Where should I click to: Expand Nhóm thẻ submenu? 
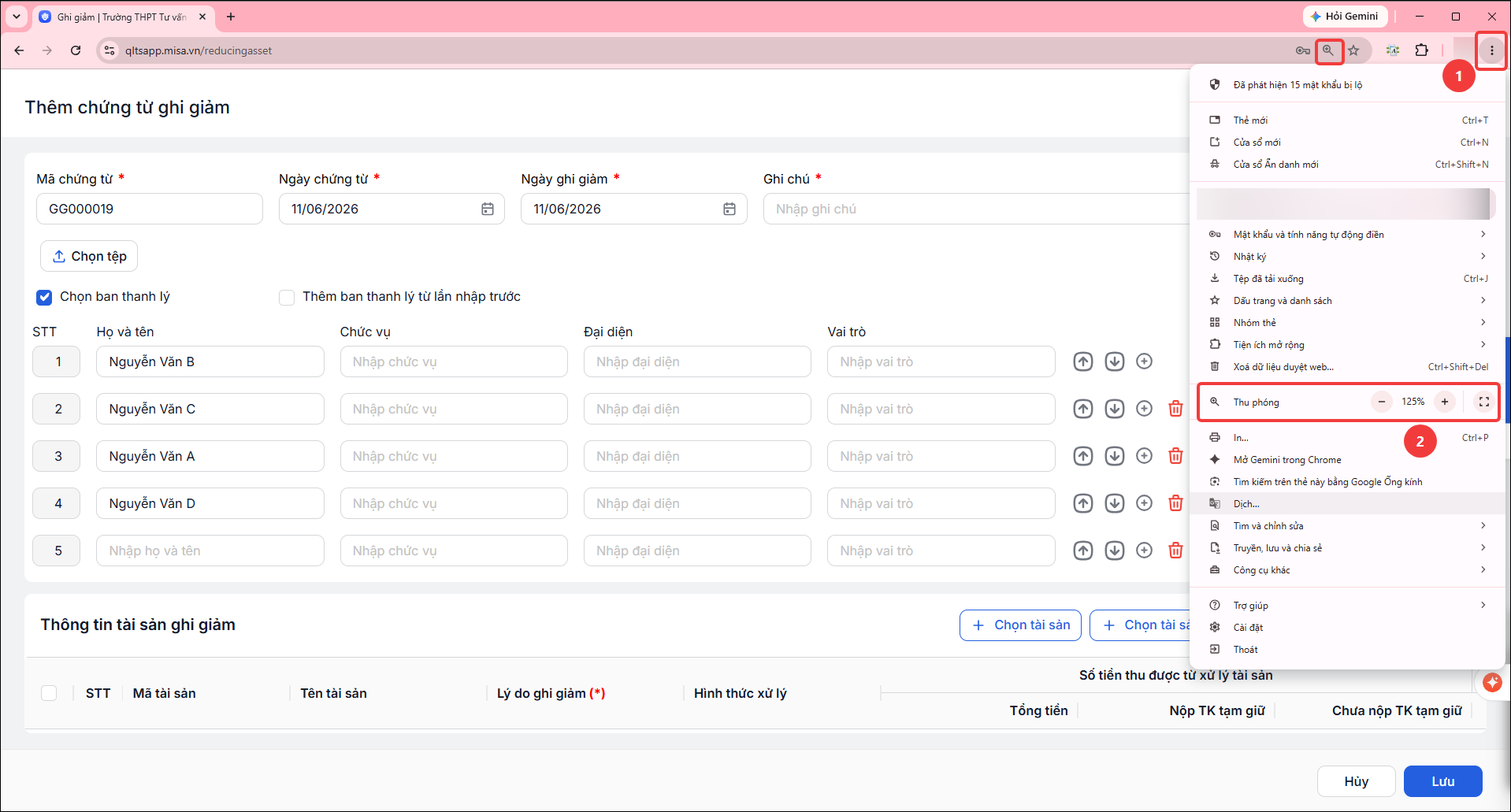1347,322
